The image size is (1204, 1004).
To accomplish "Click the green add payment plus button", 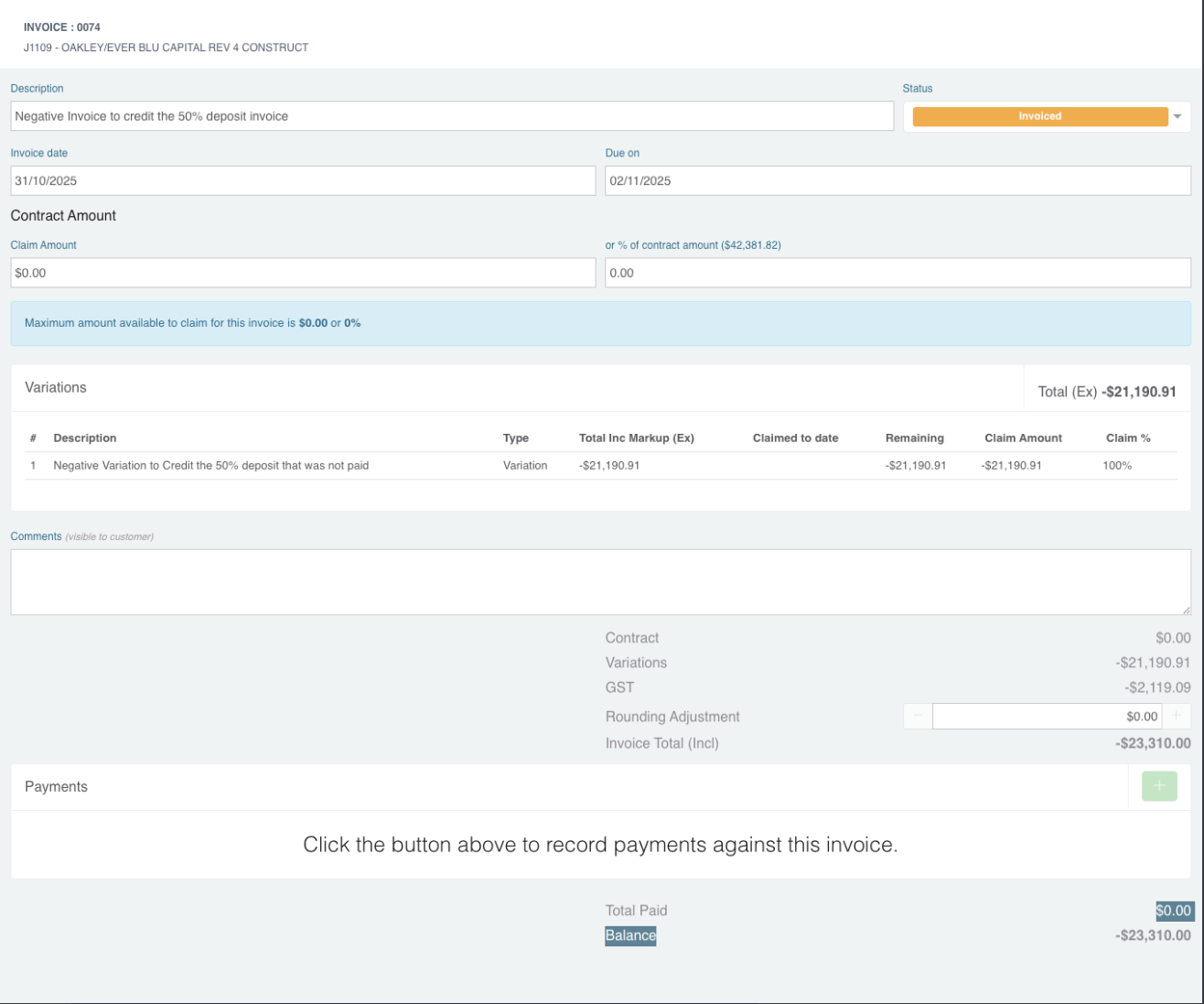I will (x=1159, y=786).
